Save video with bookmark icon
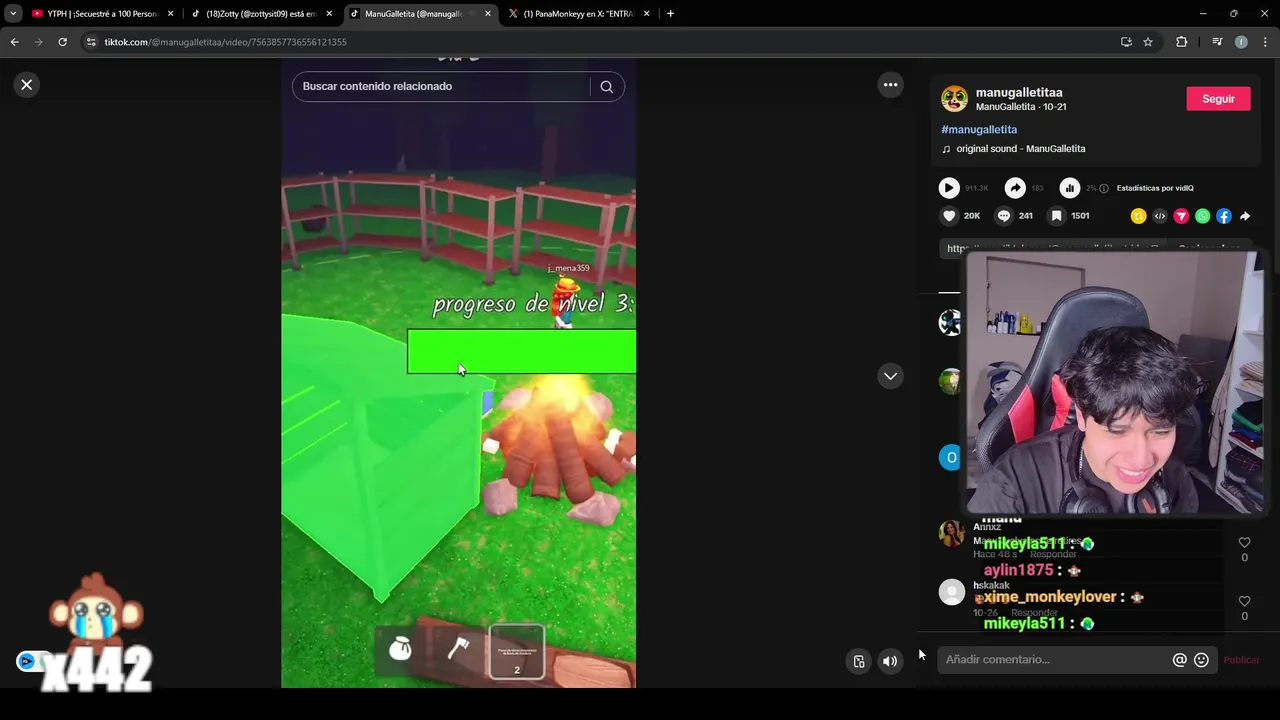This screenshot has width=1280, height=720. [x=1056, y=216]
